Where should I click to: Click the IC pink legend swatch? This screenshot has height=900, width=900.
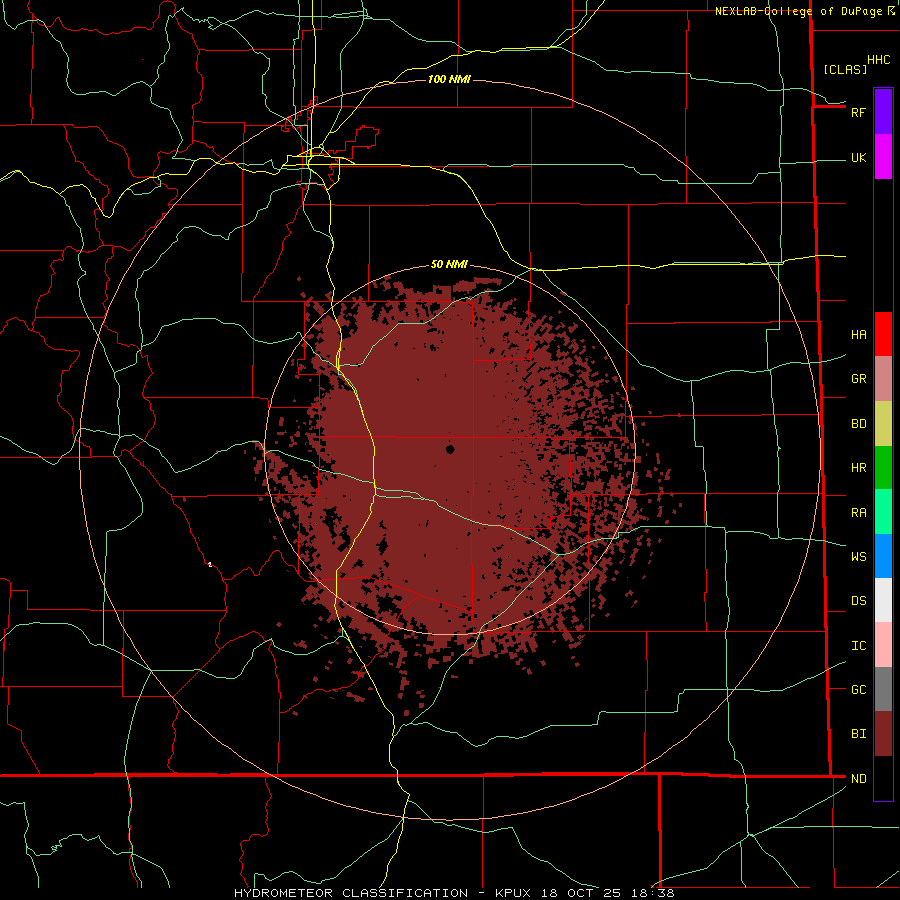[883, 645]
